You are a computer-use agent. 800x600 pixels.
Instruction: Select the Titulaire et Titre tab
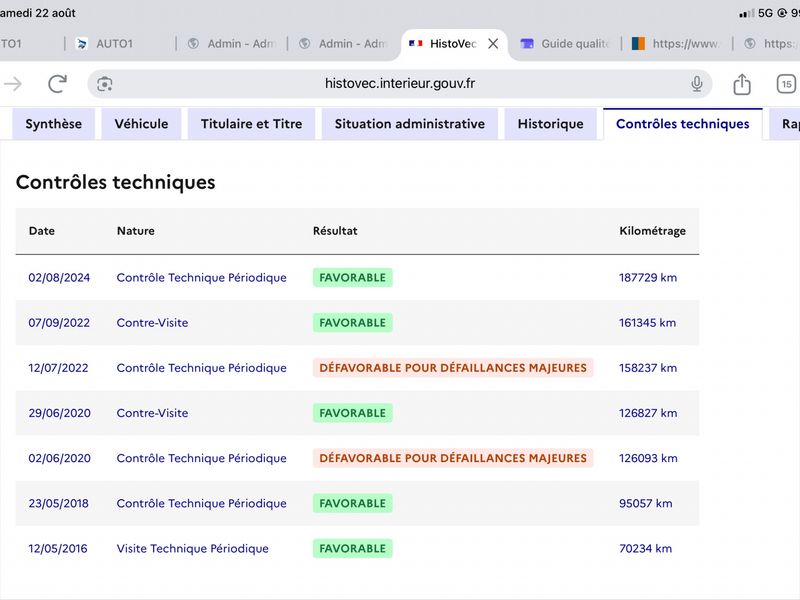tap(252, 124)
